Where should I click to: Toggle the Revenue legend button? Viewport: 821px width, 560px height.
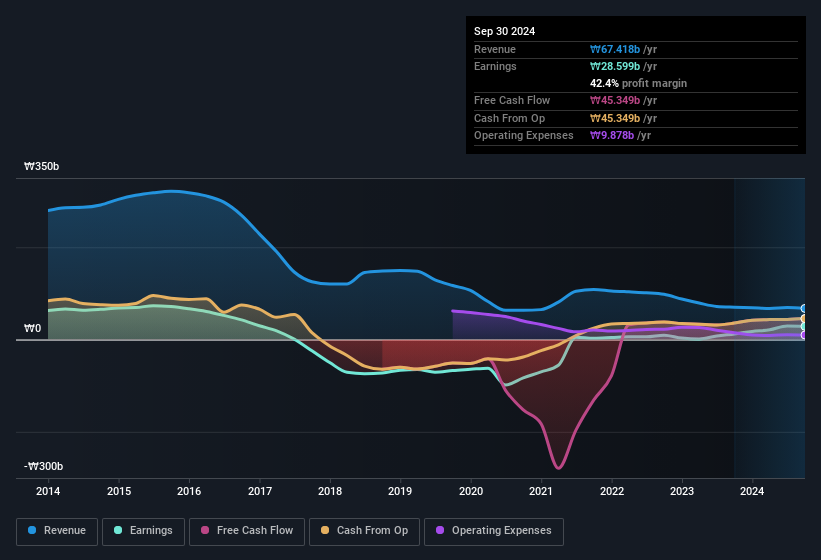(57, 531)
